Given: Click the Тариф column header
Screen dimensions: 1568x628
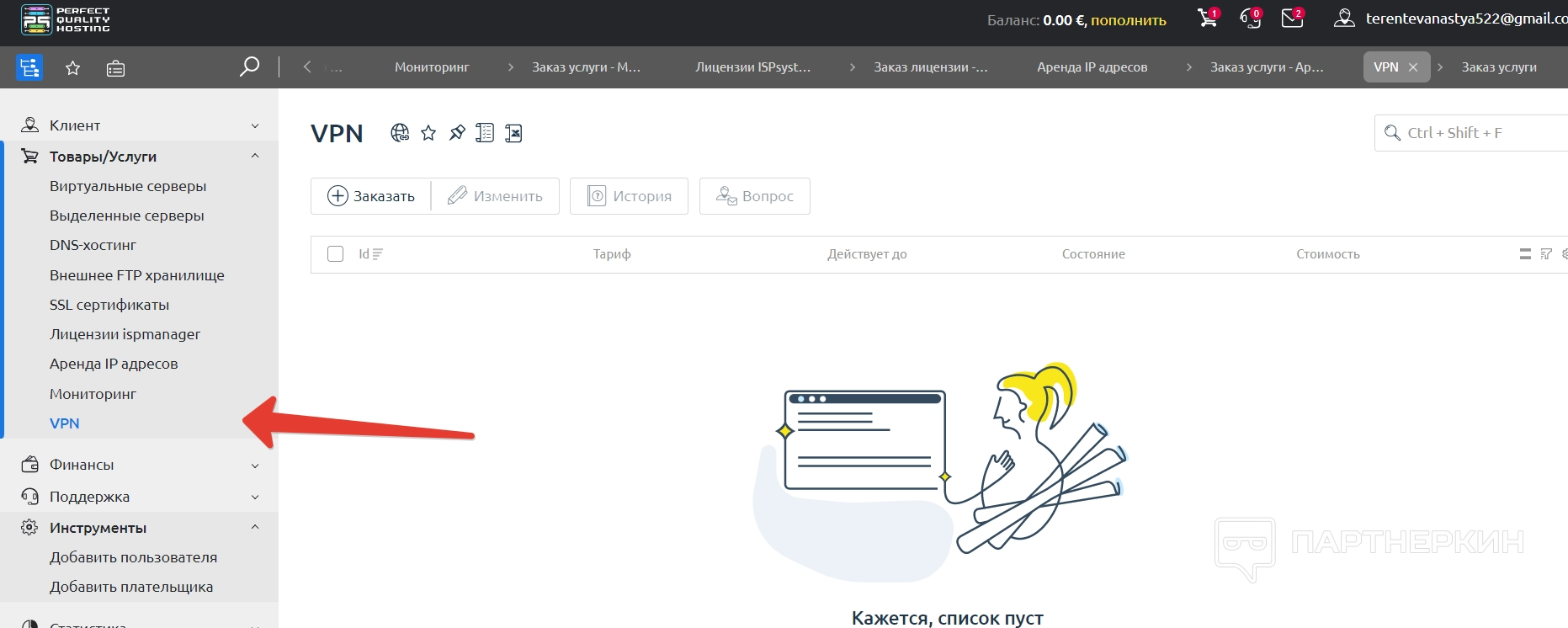Looking at the screenshot, I should 612,254.
